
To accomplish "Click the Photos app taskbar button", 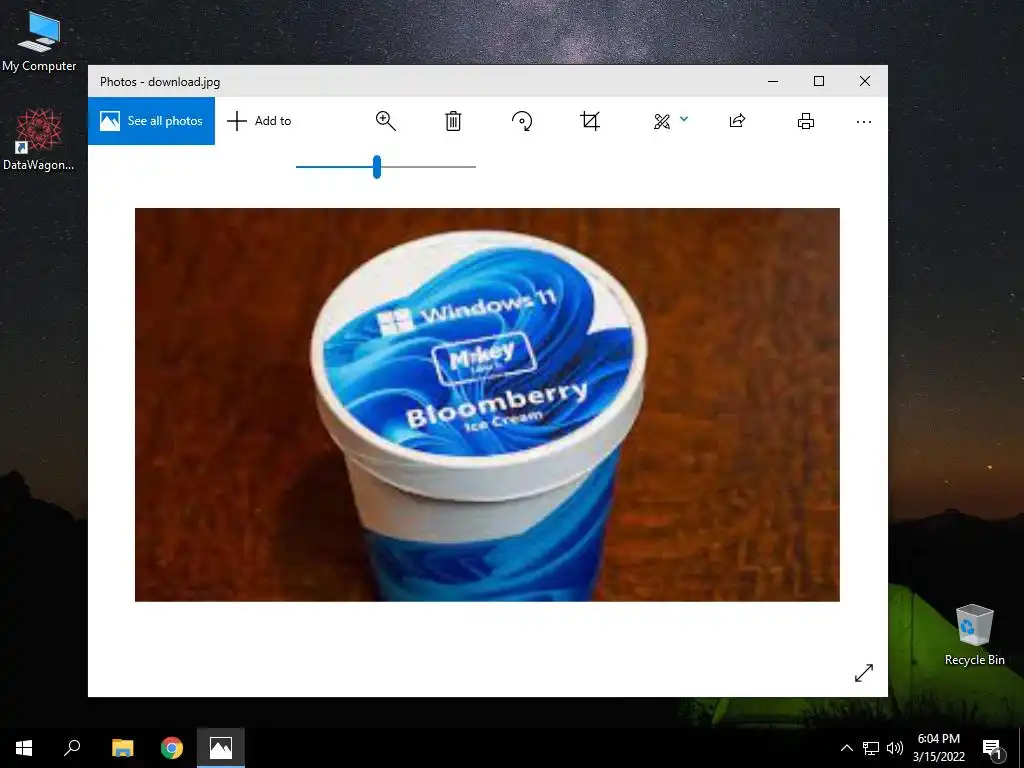I will click(x=221, y=748).
